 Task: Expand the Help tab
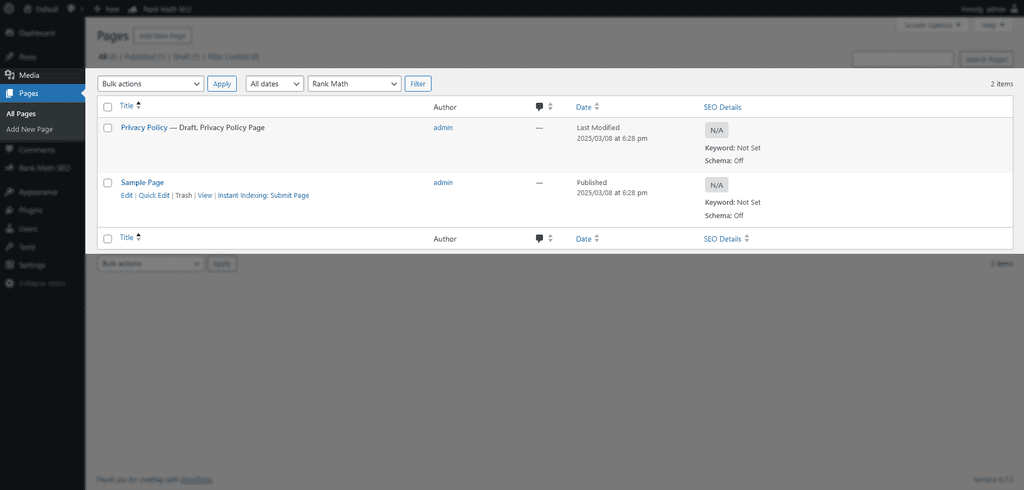[x=993, y=25]
